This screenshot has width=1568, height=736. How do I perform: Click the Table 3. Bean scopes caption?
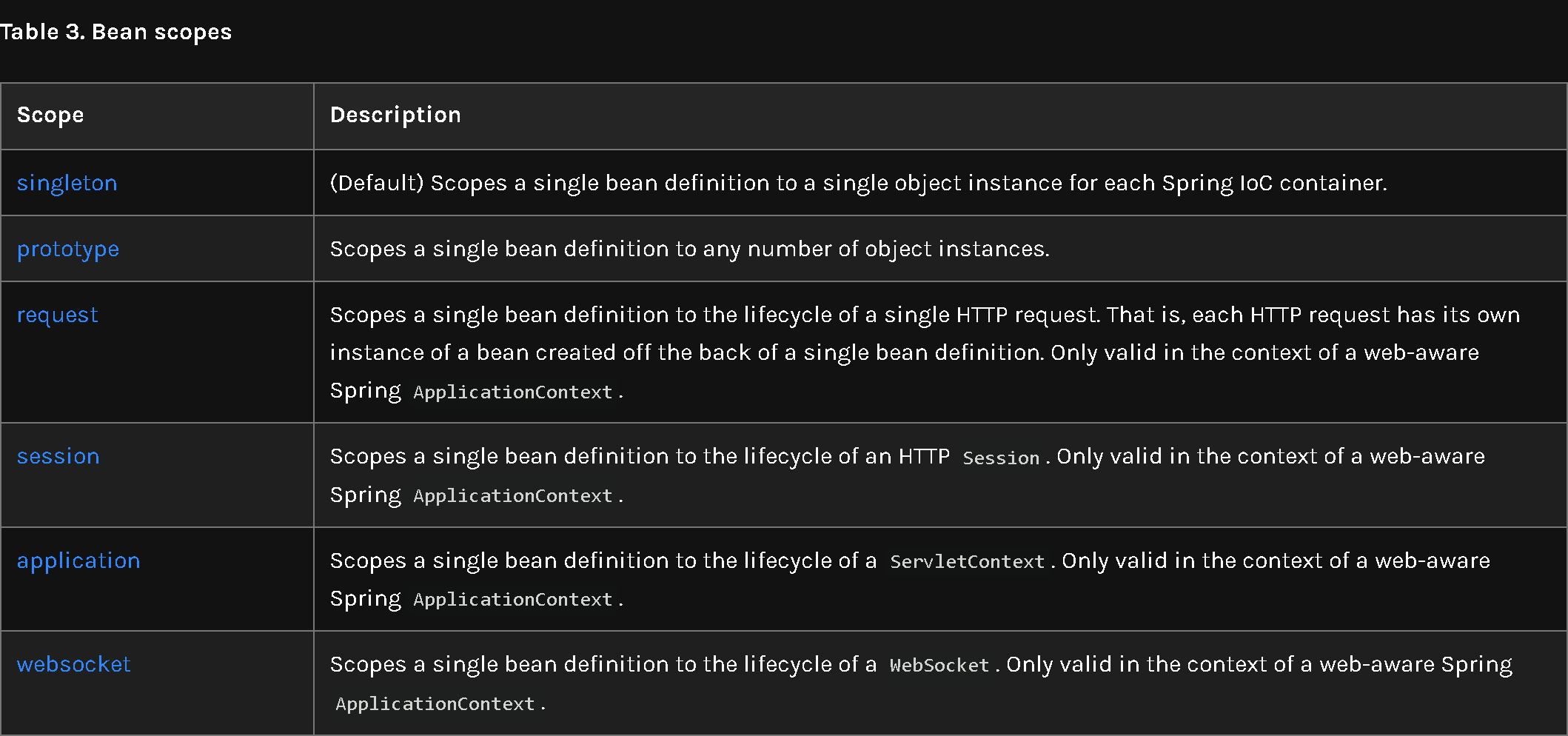(x=115, y=32)
